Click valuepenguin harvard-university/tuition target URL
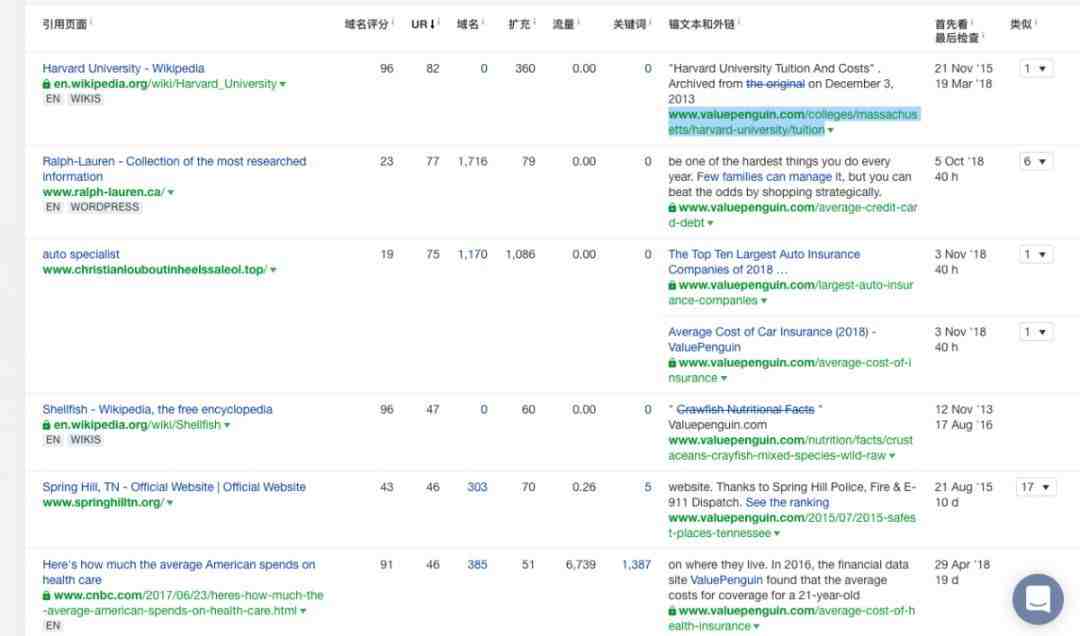Image resolution: width=1080 pixels, height=636 pixels. [793, 122]
